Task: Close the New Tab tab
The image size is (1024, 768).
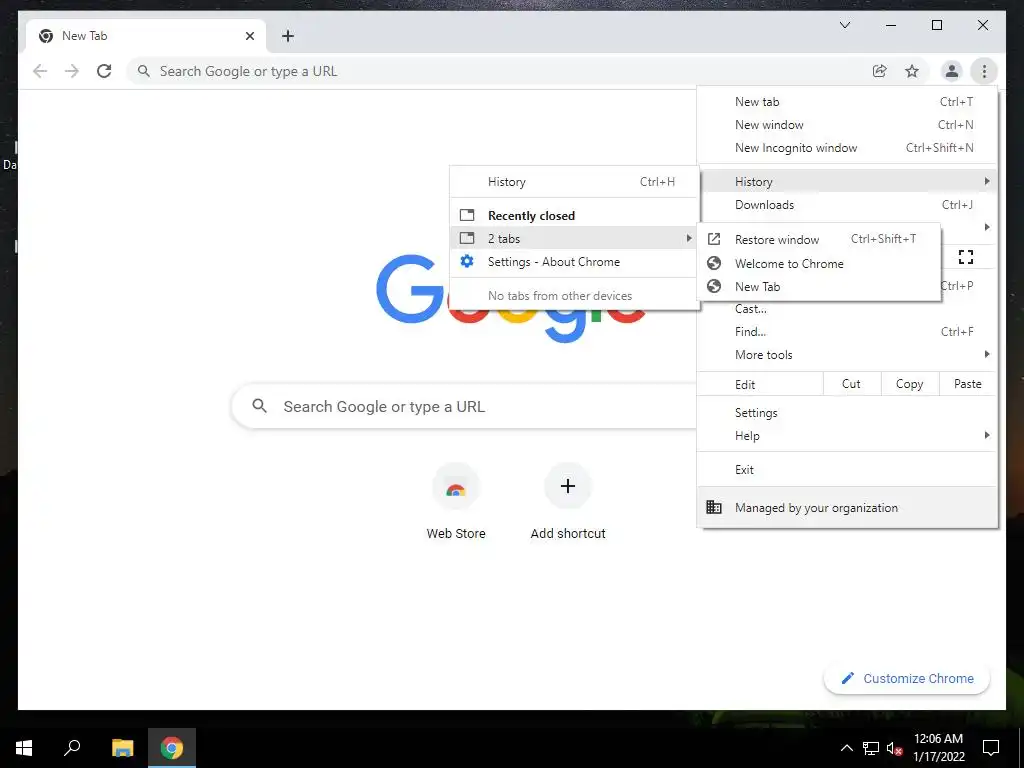Action: coord(249,36)
